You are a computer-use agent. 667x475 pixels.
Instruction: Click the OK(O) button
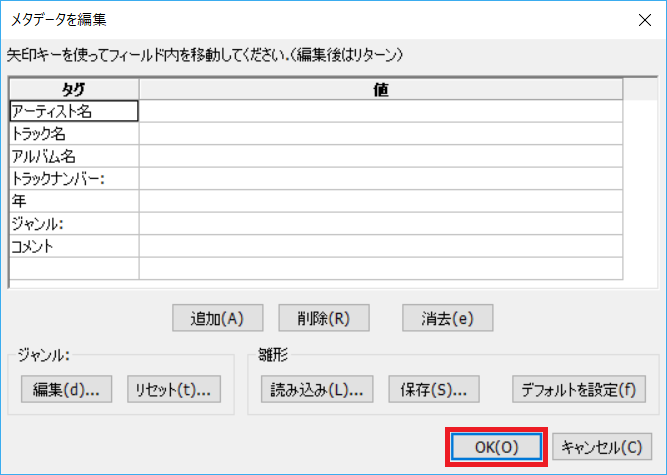tap(496, 447)
